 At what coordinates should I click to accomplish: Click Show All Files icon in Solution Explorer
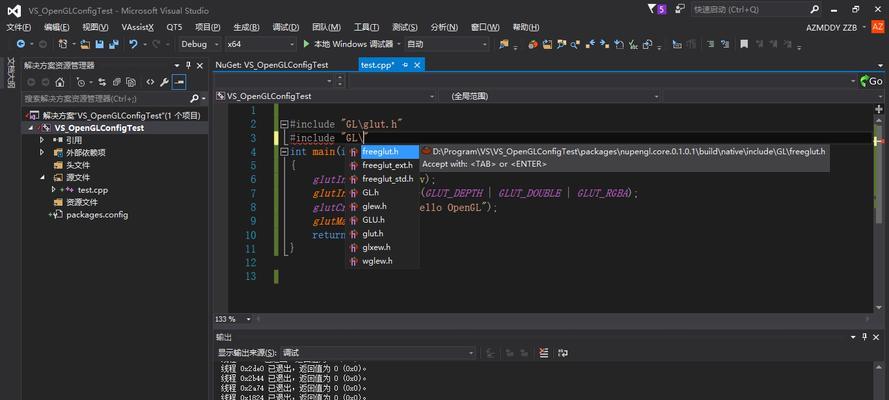click(x=131, y=82)
